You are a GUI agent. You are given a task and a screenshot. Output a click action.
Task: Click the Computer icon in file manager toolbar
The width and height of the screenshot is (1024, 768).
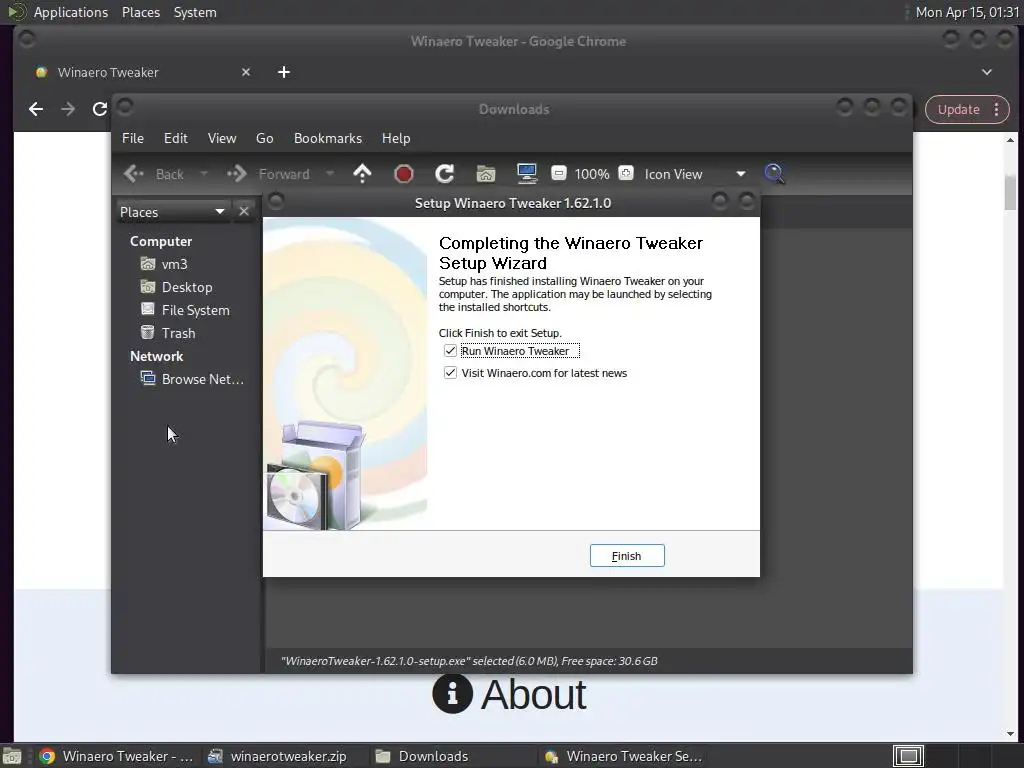(x=526, y=174)
